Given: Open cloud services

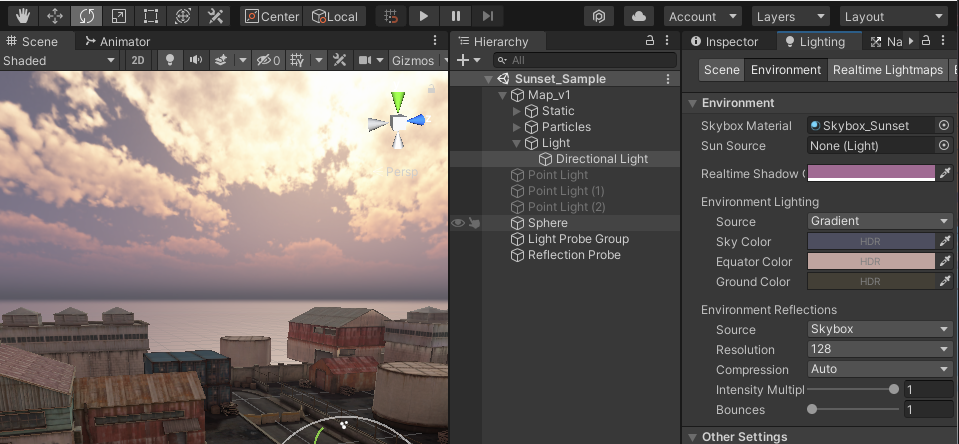Looking at the screenshot, I should tap(639, 17).
